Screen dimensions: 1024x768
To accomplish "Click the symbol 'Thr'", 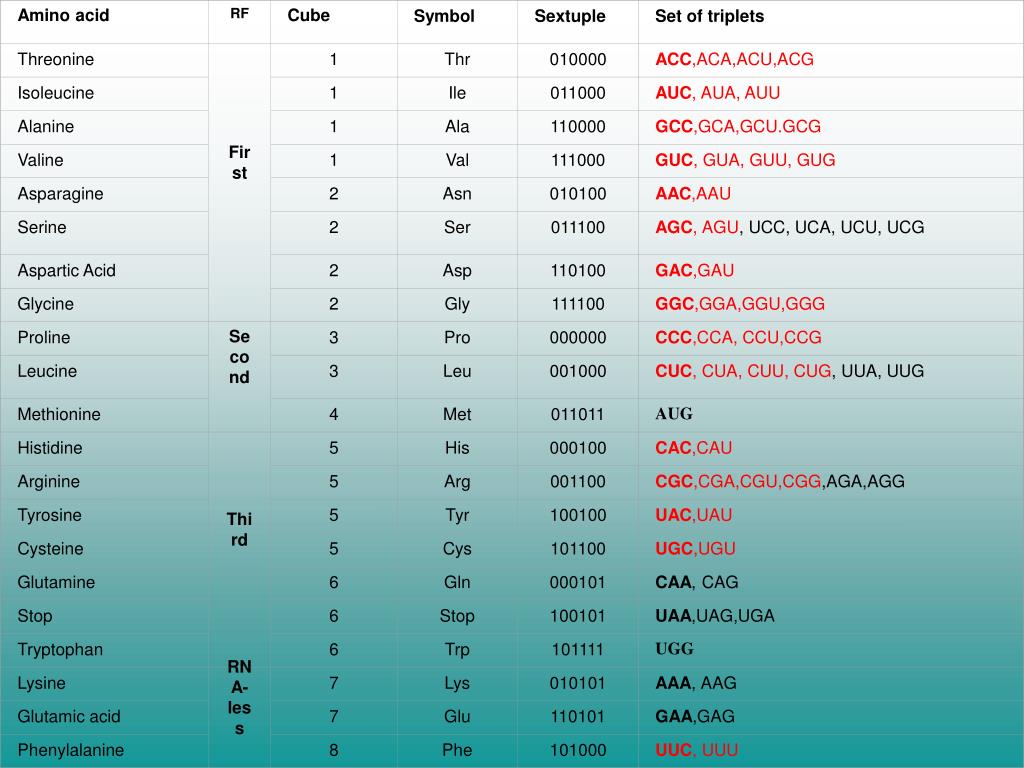I will tap(457, 59).
